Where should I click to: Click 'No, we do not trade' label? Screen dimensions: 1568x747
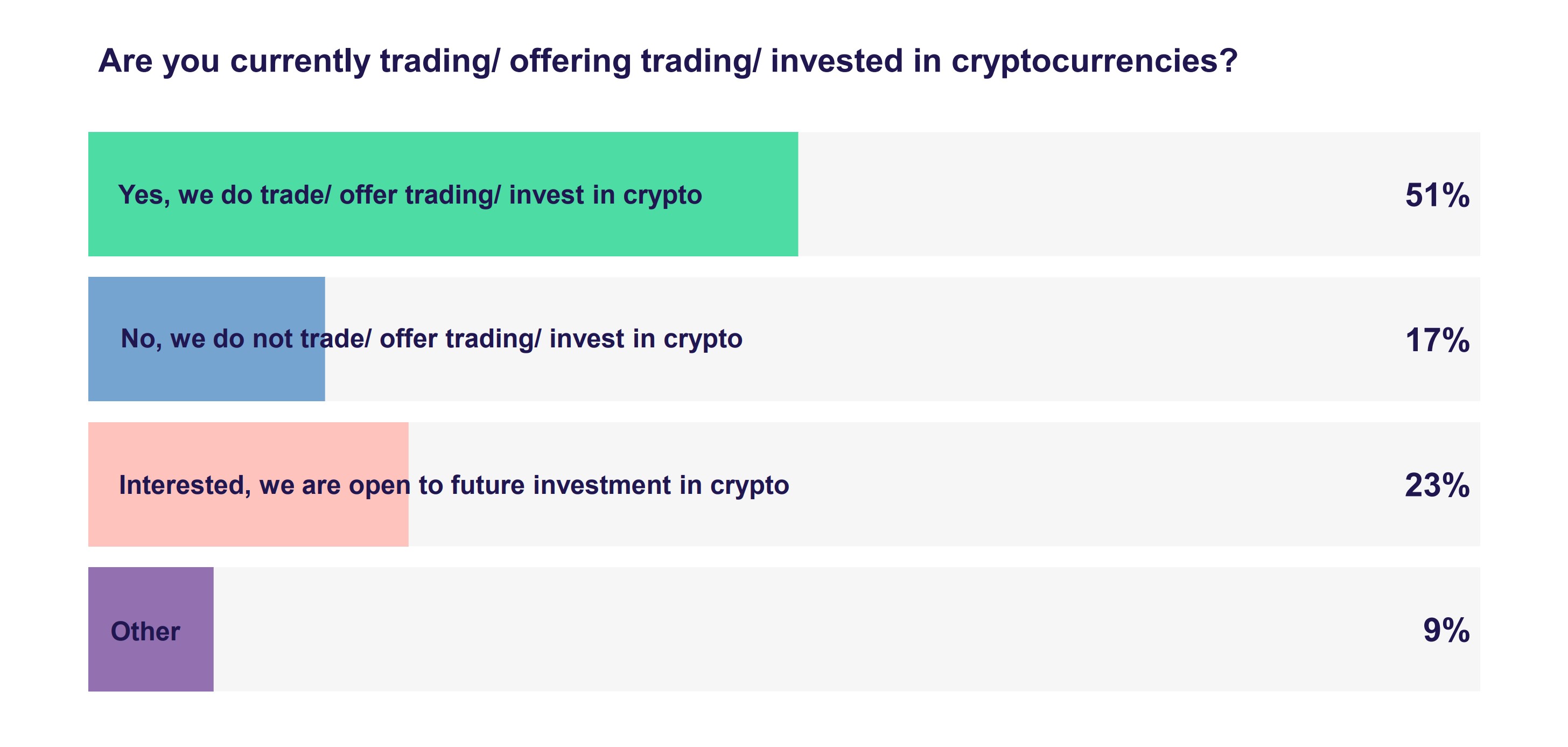tap(431, 339)
